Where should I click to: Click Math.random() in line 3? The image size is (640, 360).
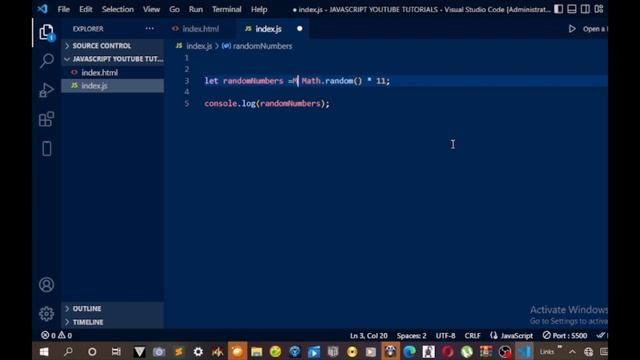coord(331,81)
